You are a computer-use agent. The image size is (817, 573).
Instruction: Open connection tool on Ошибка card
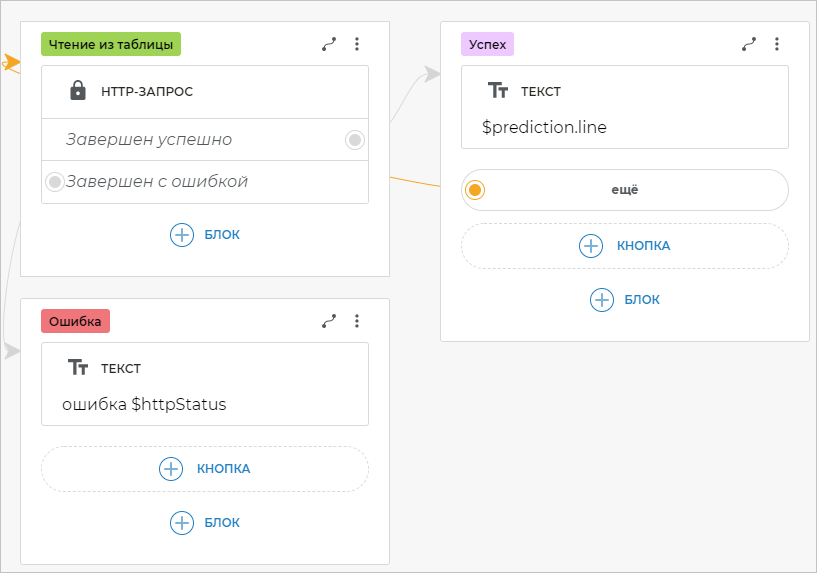click(328, 321)
